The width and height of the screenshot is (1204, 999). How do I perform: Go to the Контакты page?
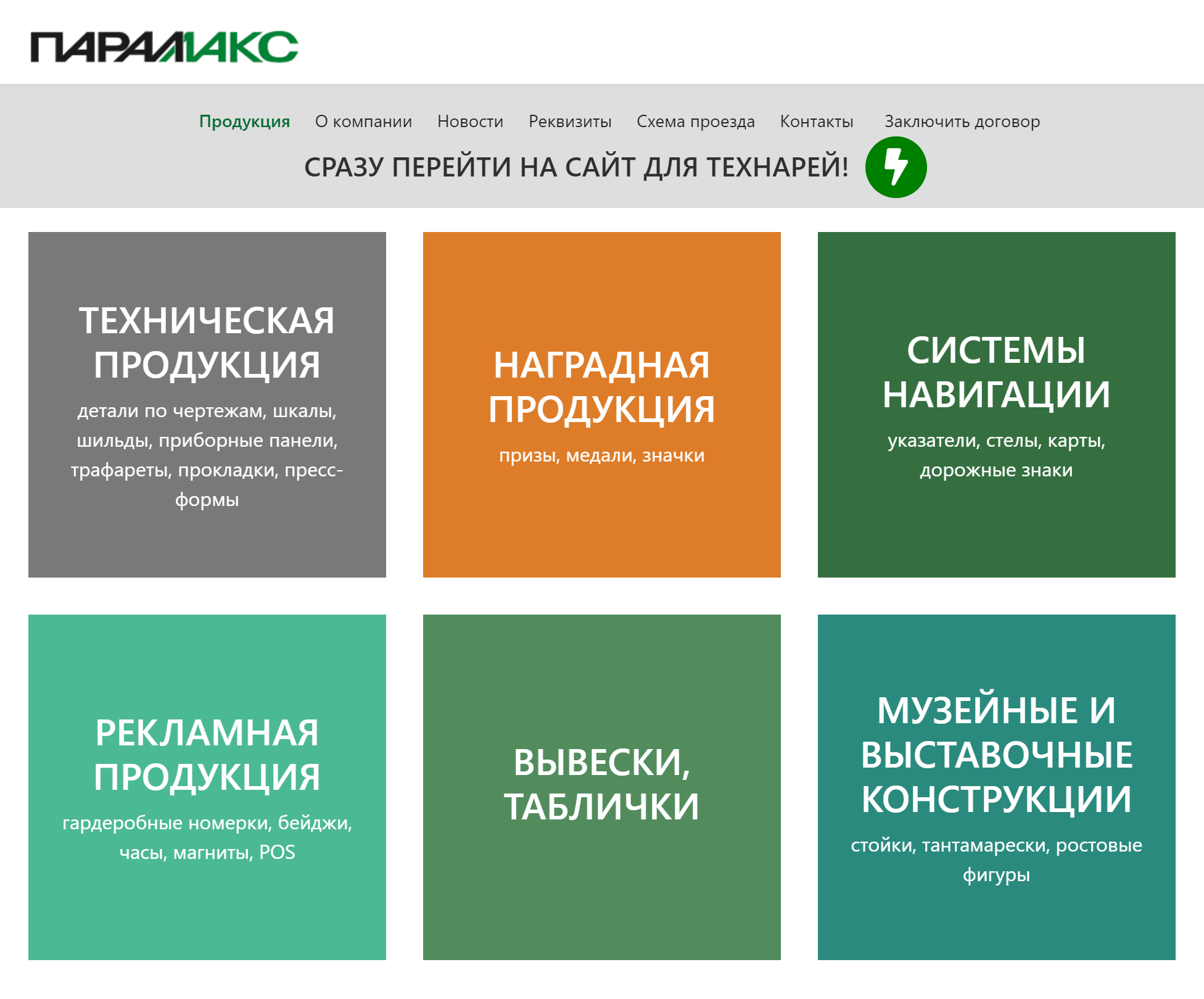tap(817, 122)
